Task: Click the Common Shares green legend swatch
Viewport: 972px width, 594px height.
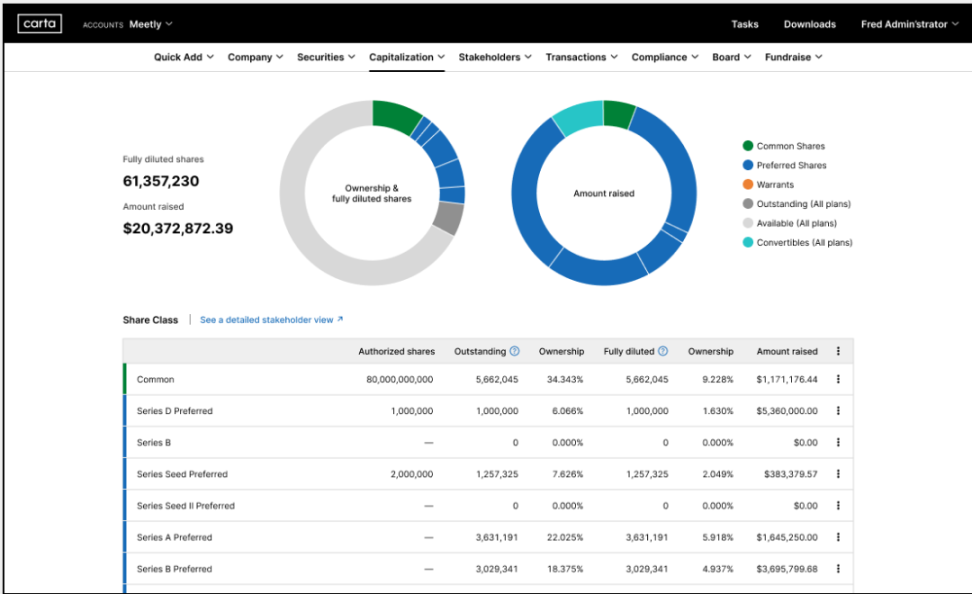Action: tap(748, 146)
